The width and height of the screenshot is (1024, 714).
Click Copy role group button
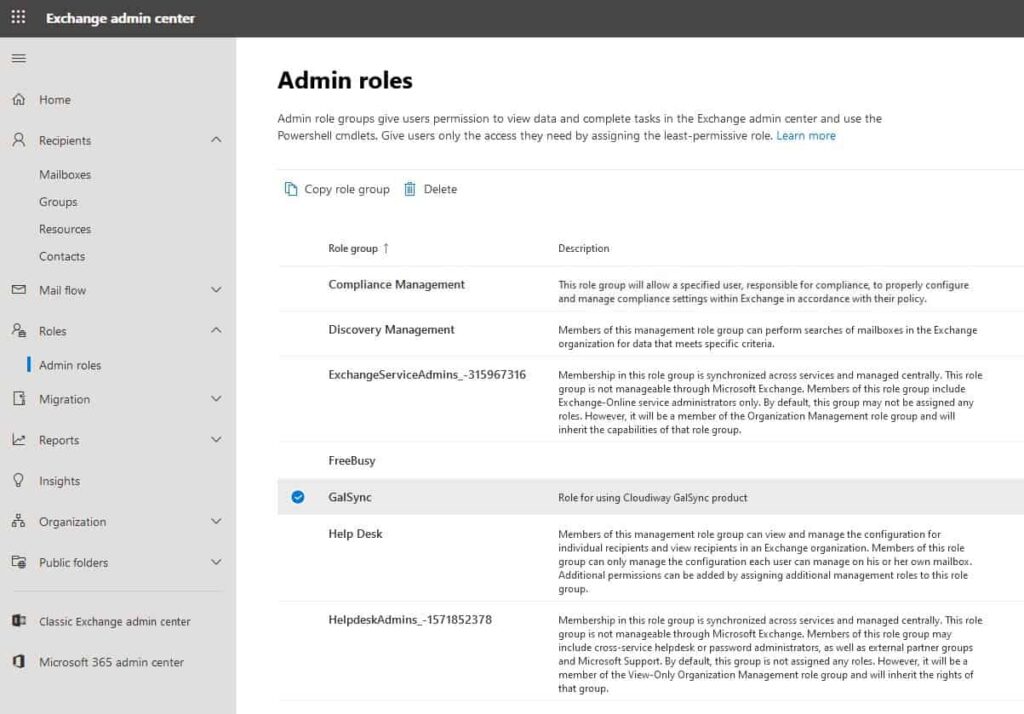(337, 189)
